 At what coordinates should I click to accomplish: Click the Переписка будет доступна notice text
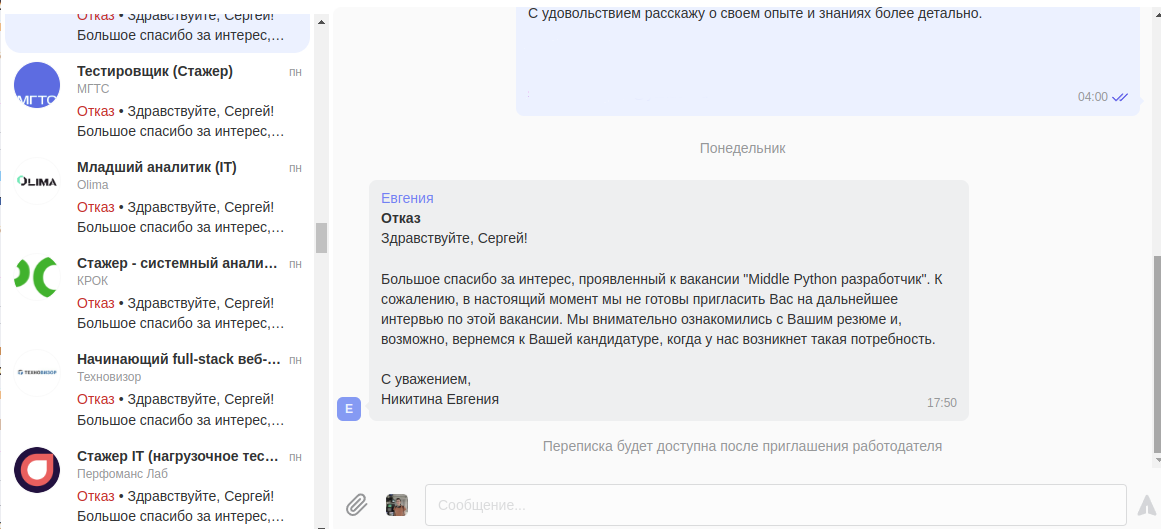pos(742,447)
